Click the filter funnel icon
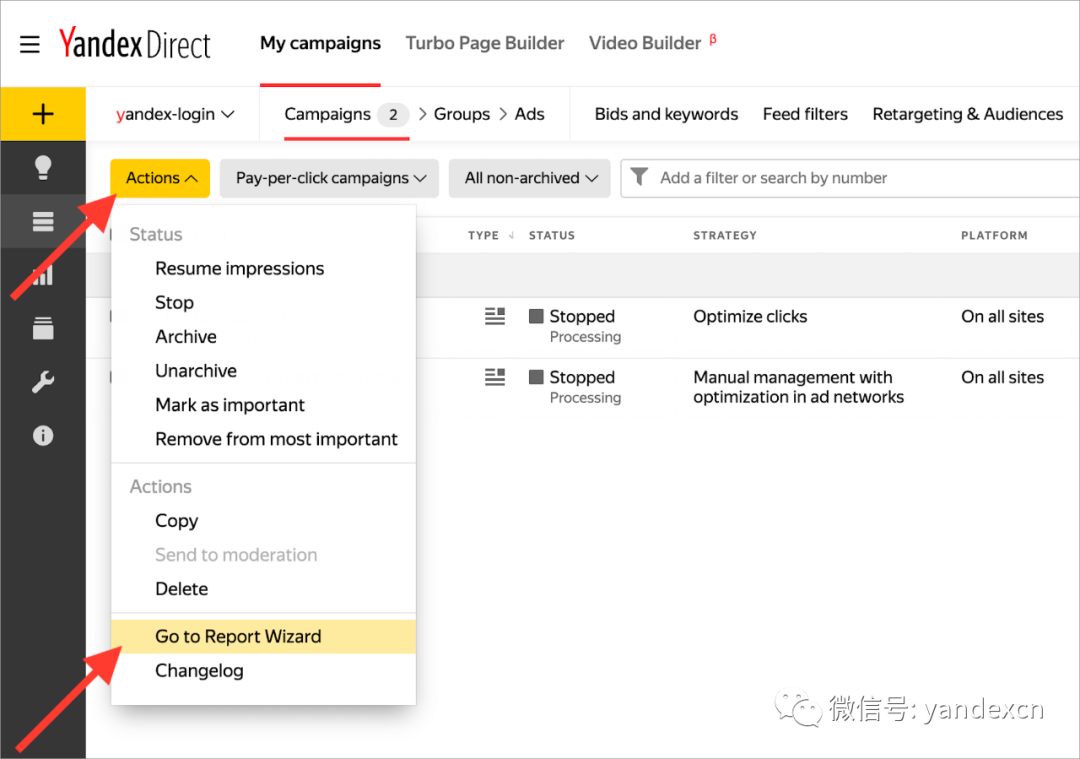 640,178
